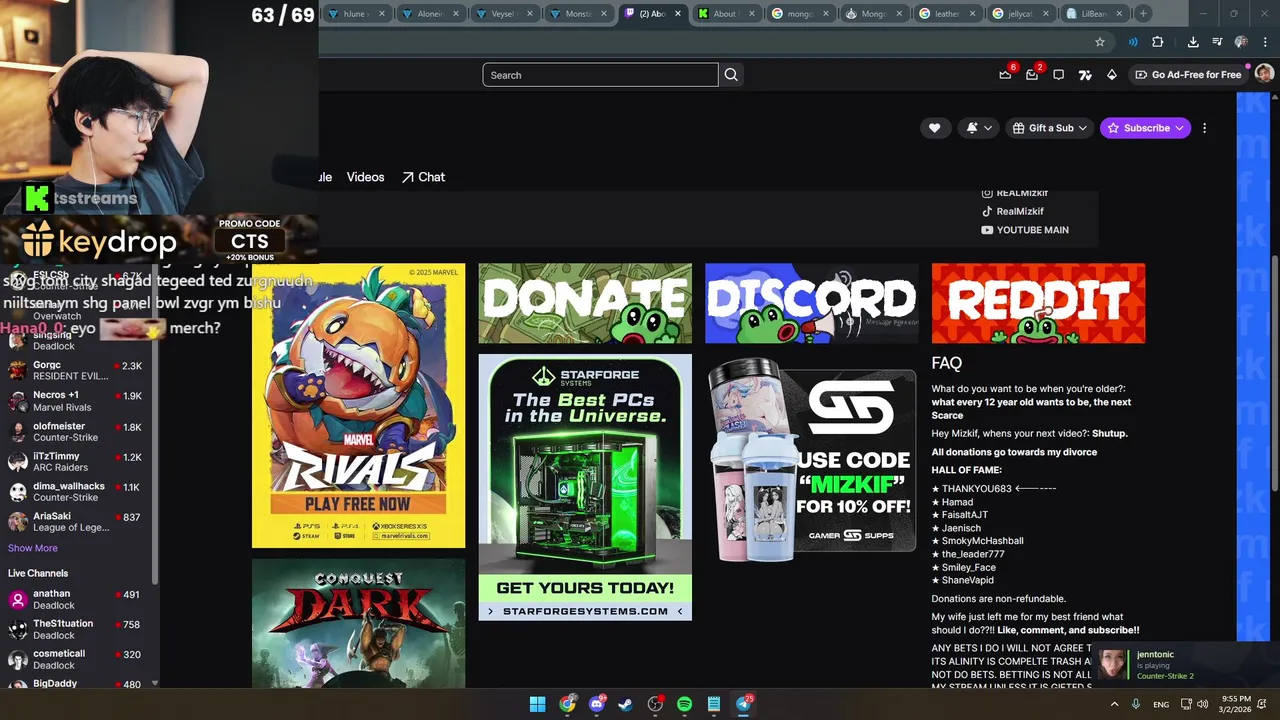The image size is (1280, 720).
Task: Open the Chrome three-dot menu
Action: tap(1266, 42)
